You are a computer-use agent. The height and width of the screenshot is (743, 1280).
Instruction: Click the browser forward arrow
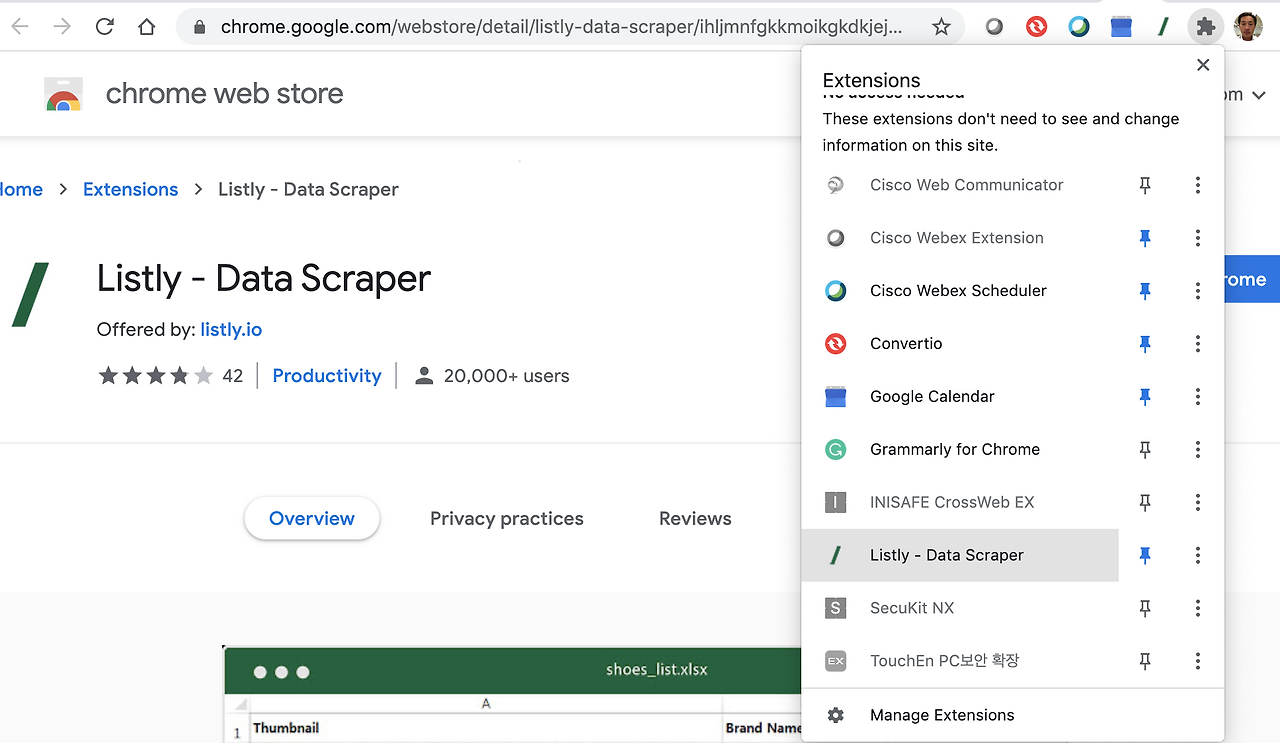(x=62, y=27)
